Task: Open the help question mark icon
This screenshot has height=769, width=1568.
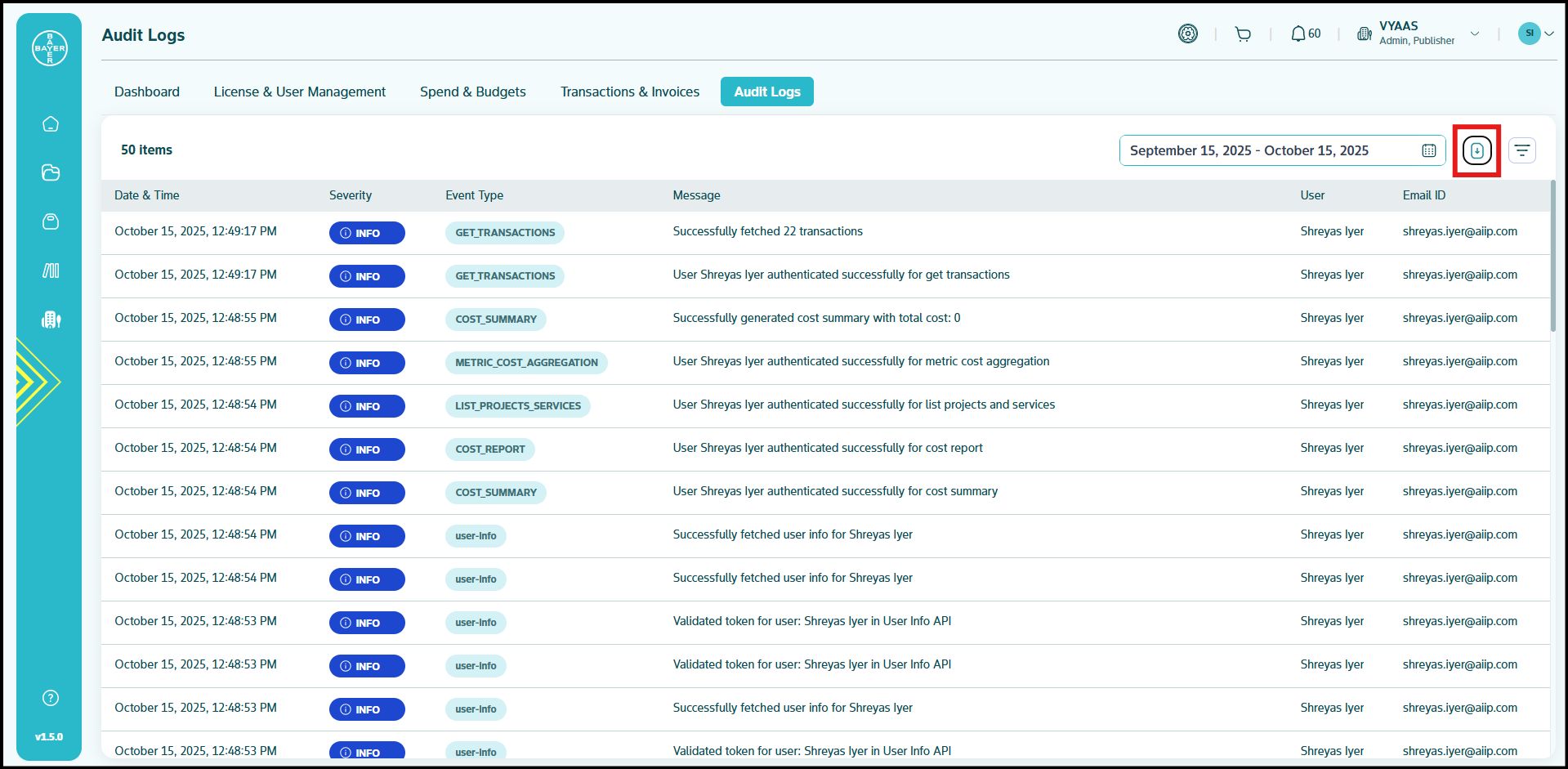Action: coord(51,698)
